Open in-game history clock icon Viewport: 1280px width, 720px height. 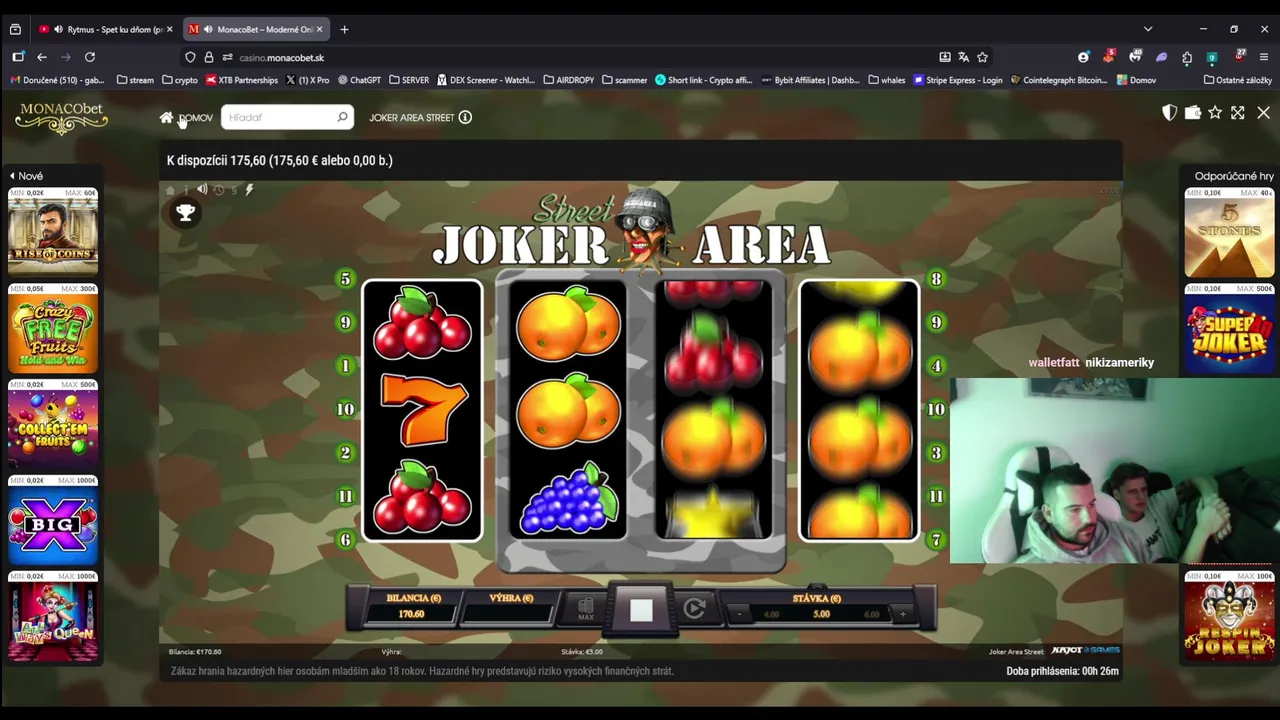(x=219, y=190)
